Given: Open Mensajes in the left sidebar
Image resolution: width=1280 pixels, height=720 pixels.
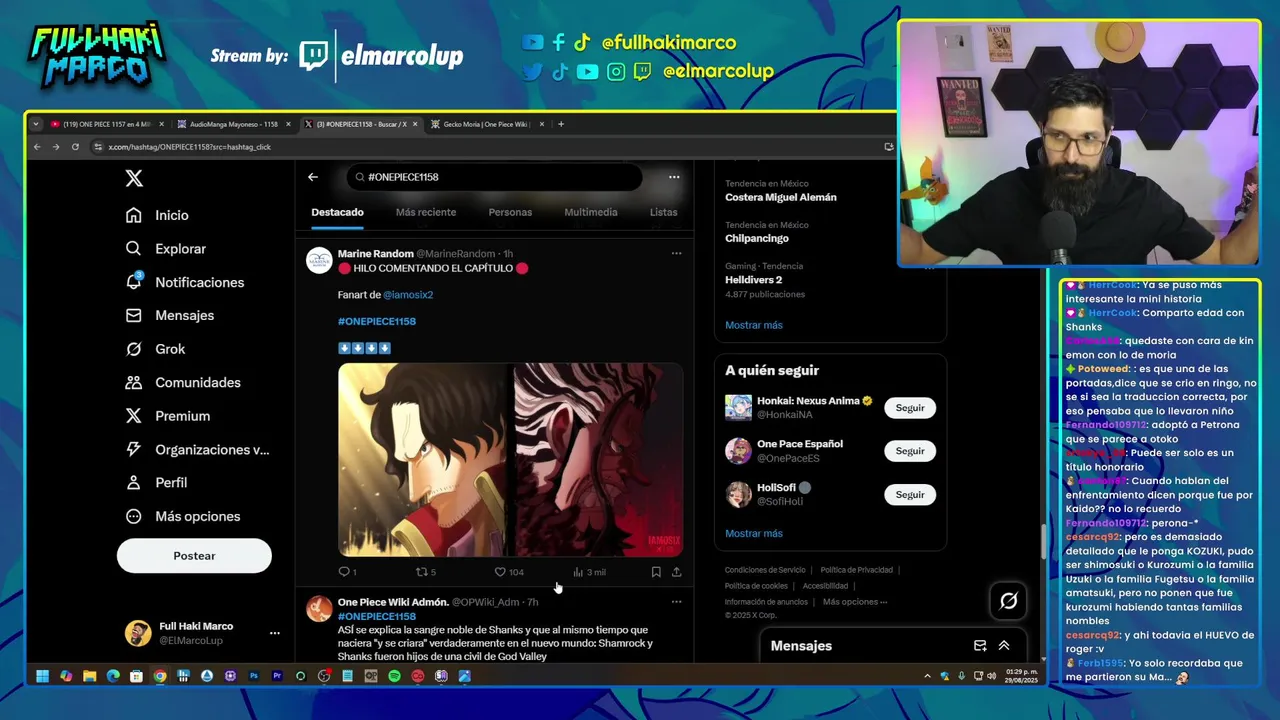Looking at the screenshot, I should click(x=169, y=315).
